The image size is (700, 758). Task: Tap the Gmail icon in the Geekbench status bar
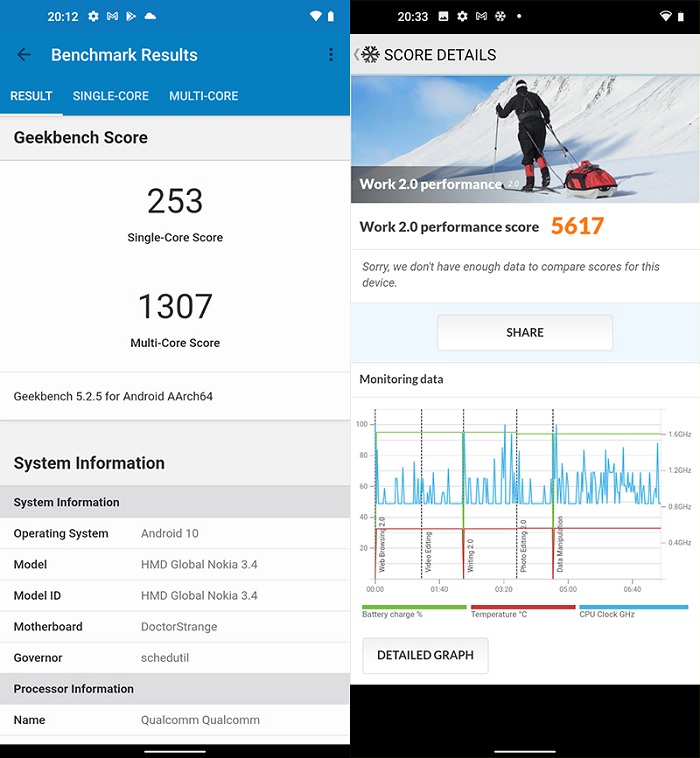[112, 16]
